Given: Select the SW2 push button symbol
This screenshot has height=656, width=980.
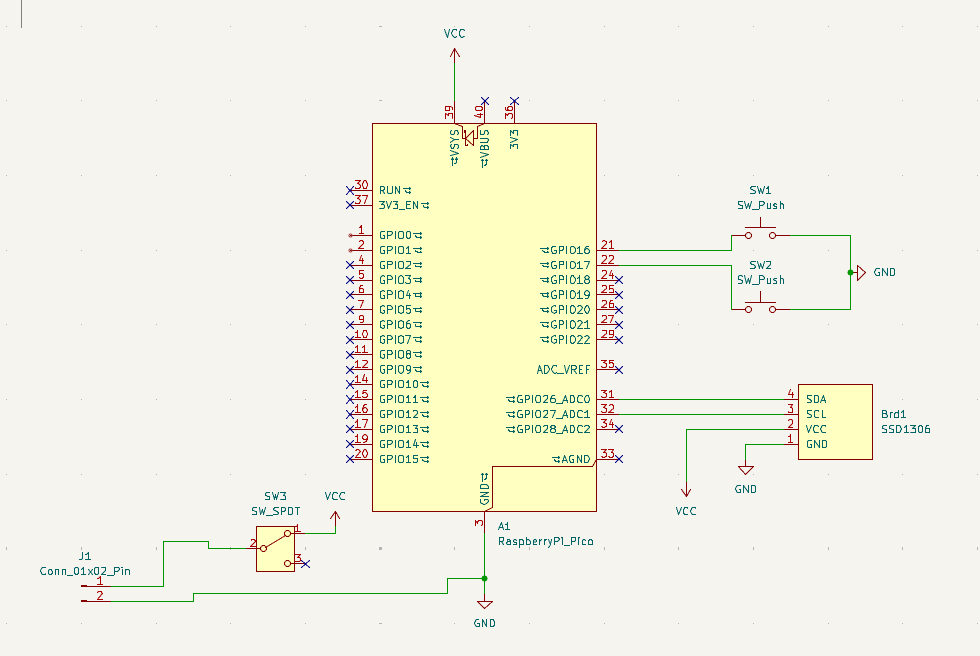Looking at the screenshot, I should (x=760, y=306).
